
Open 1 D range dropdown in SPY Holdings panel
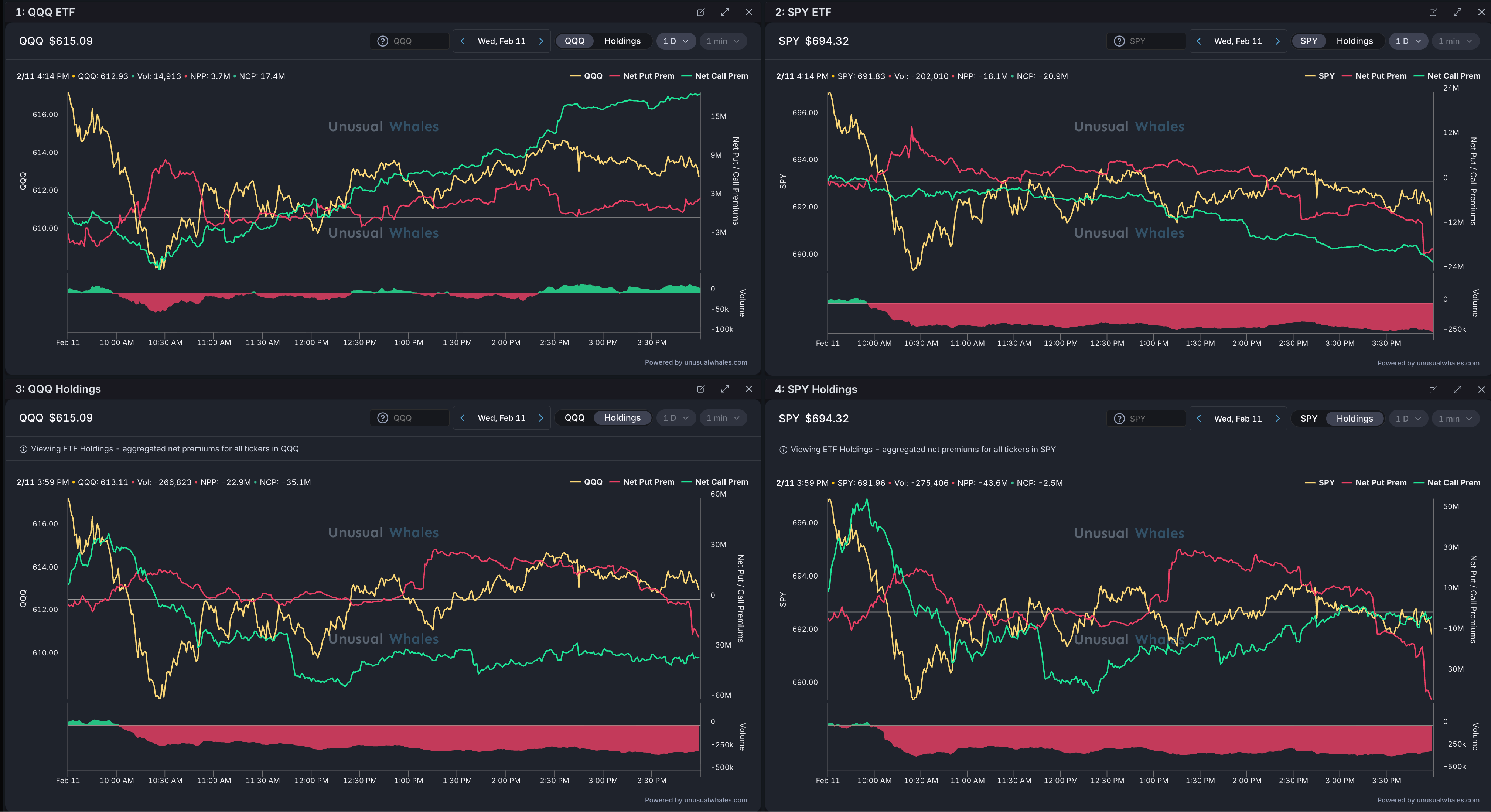(1408, 419)
